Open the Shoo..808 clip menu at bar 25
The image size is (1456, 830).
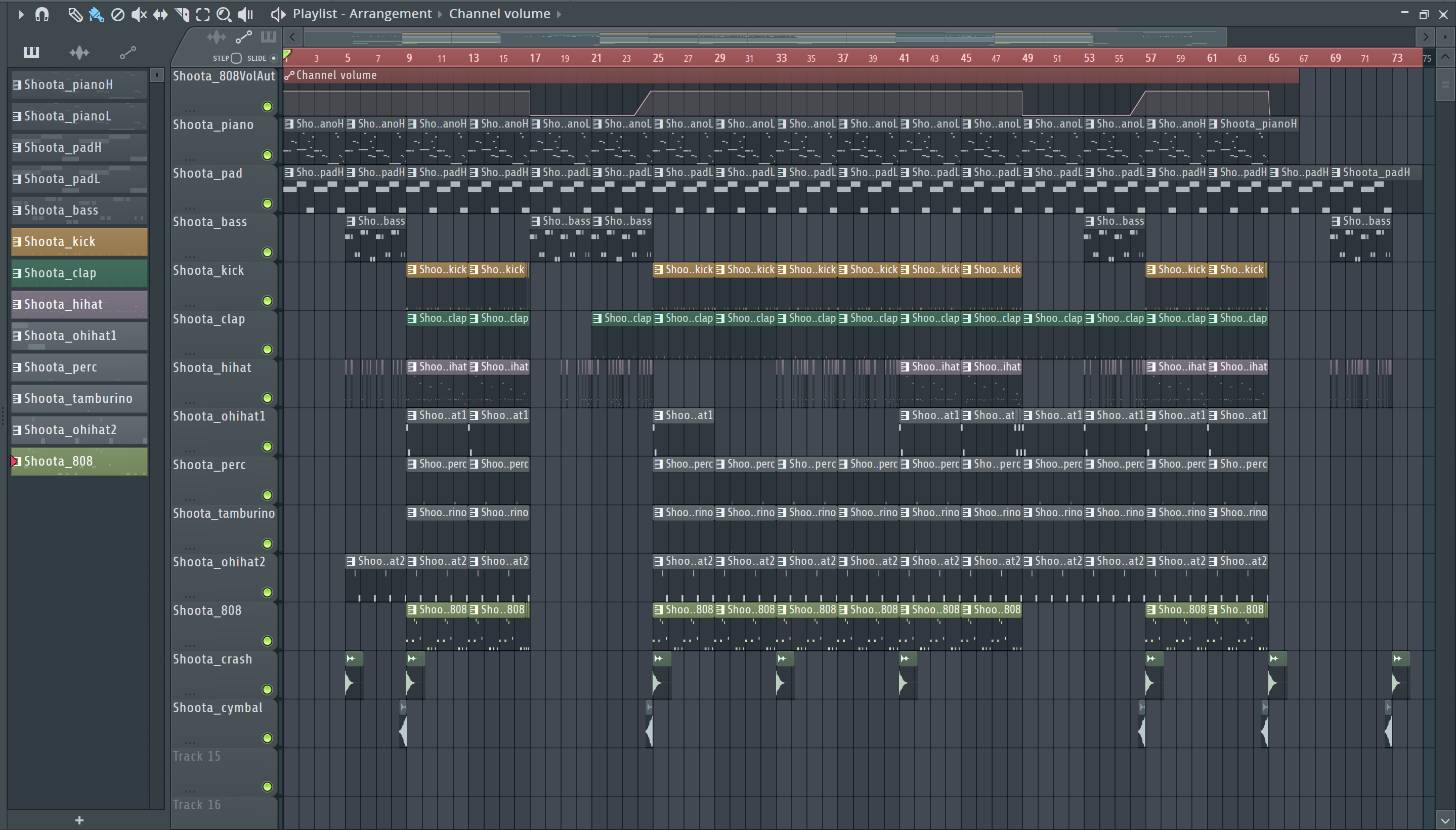[658, 609]
